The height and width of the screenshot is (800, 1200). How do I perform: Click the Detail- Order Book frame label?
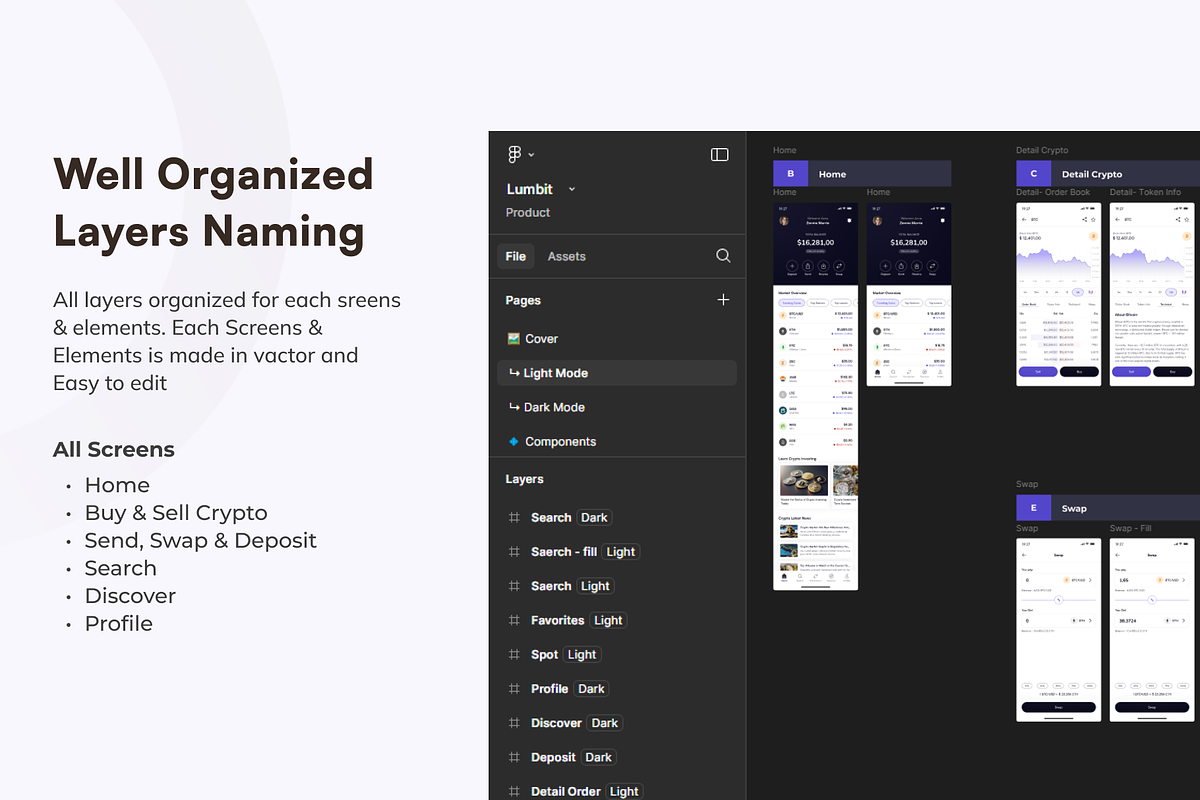point(1053,192)
